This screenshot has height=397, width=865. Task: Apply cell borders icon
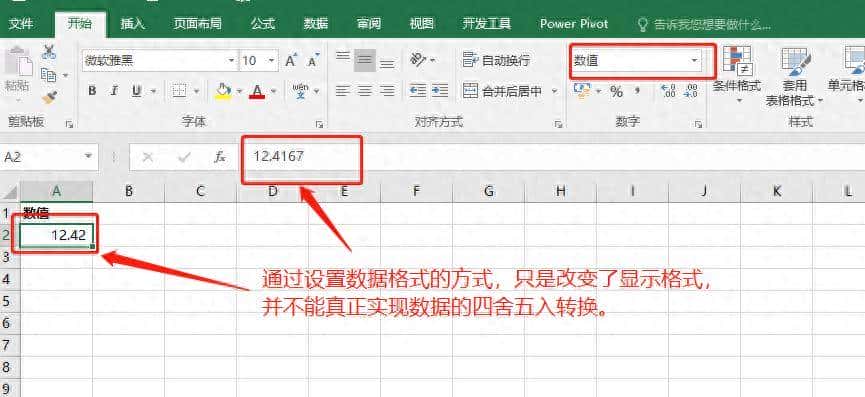pyautogui.click(x=179, y=91)
